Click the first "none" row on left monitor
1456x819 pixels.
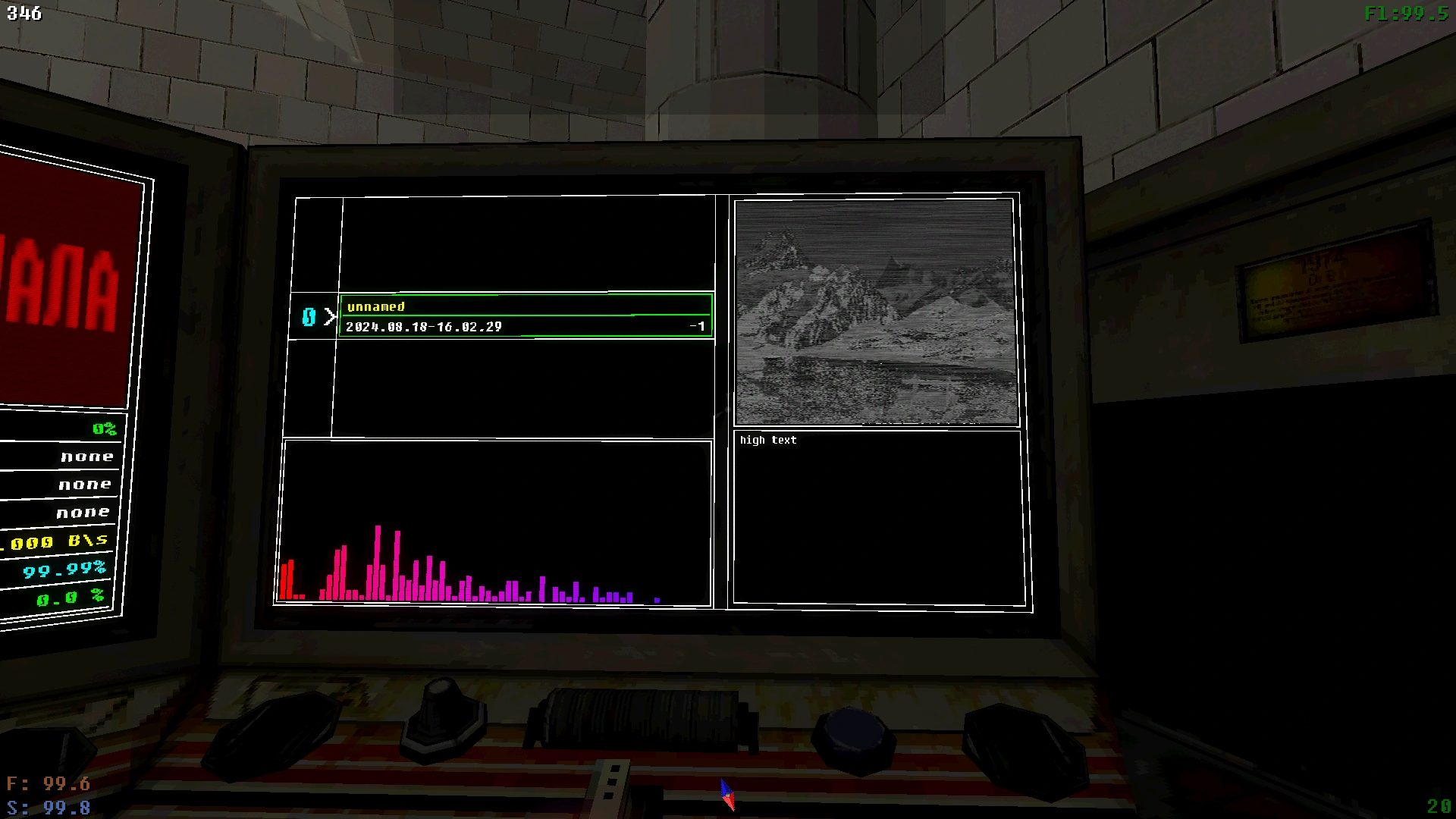coord(86,457)
